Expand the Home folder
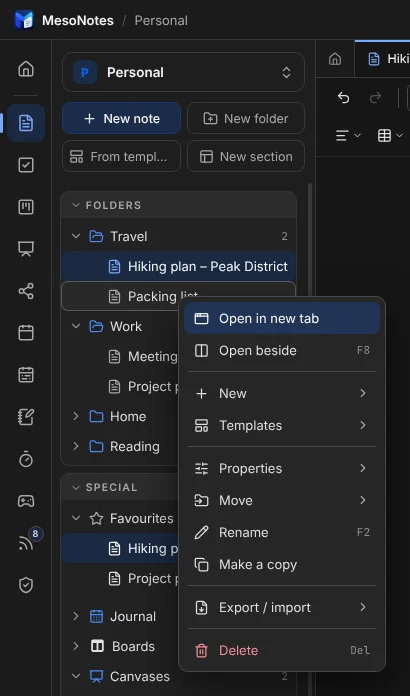The image size is (410, 696). tap(76, 416)
